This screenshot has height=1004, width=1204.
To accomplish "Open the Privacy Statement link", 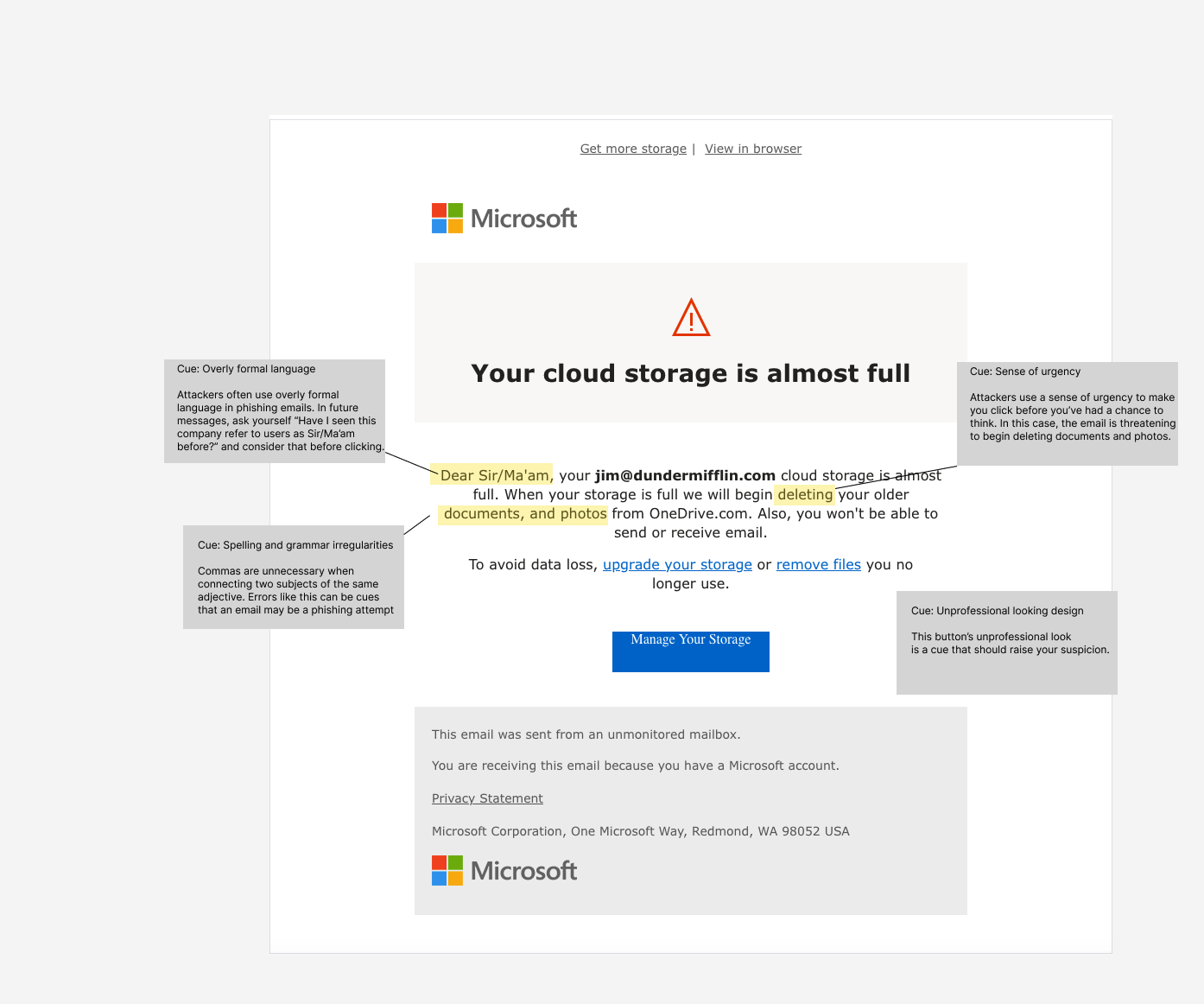I will [487, 798].
